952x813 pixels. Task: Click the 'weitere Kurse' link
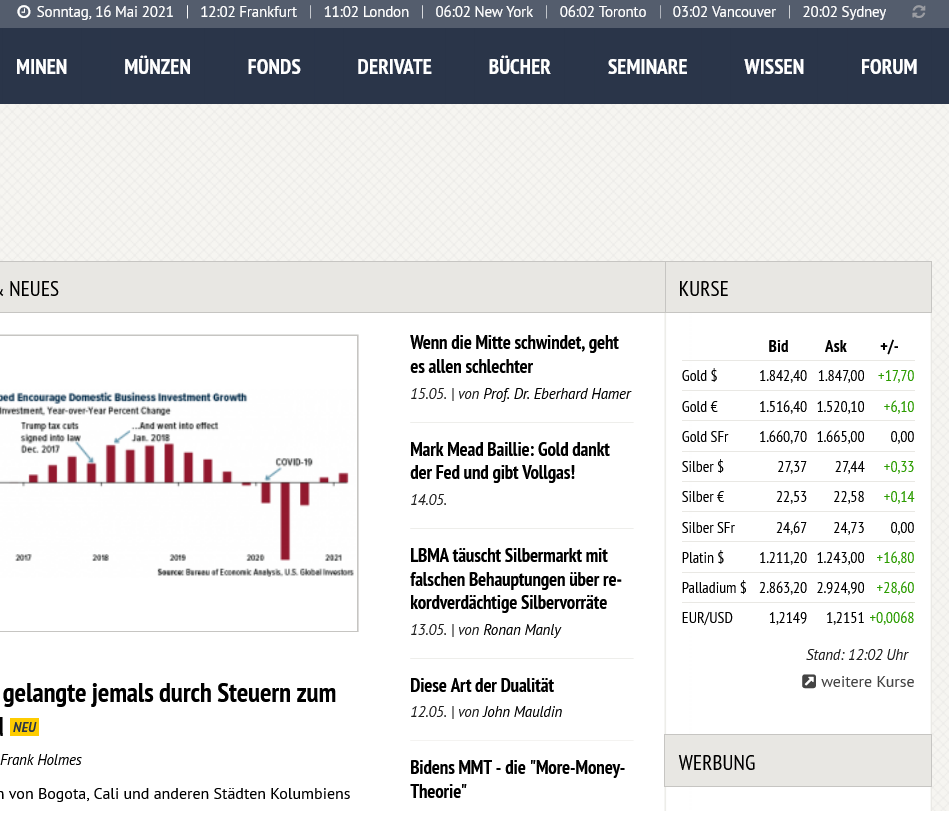pyautogui.click(x=867, y=681)
